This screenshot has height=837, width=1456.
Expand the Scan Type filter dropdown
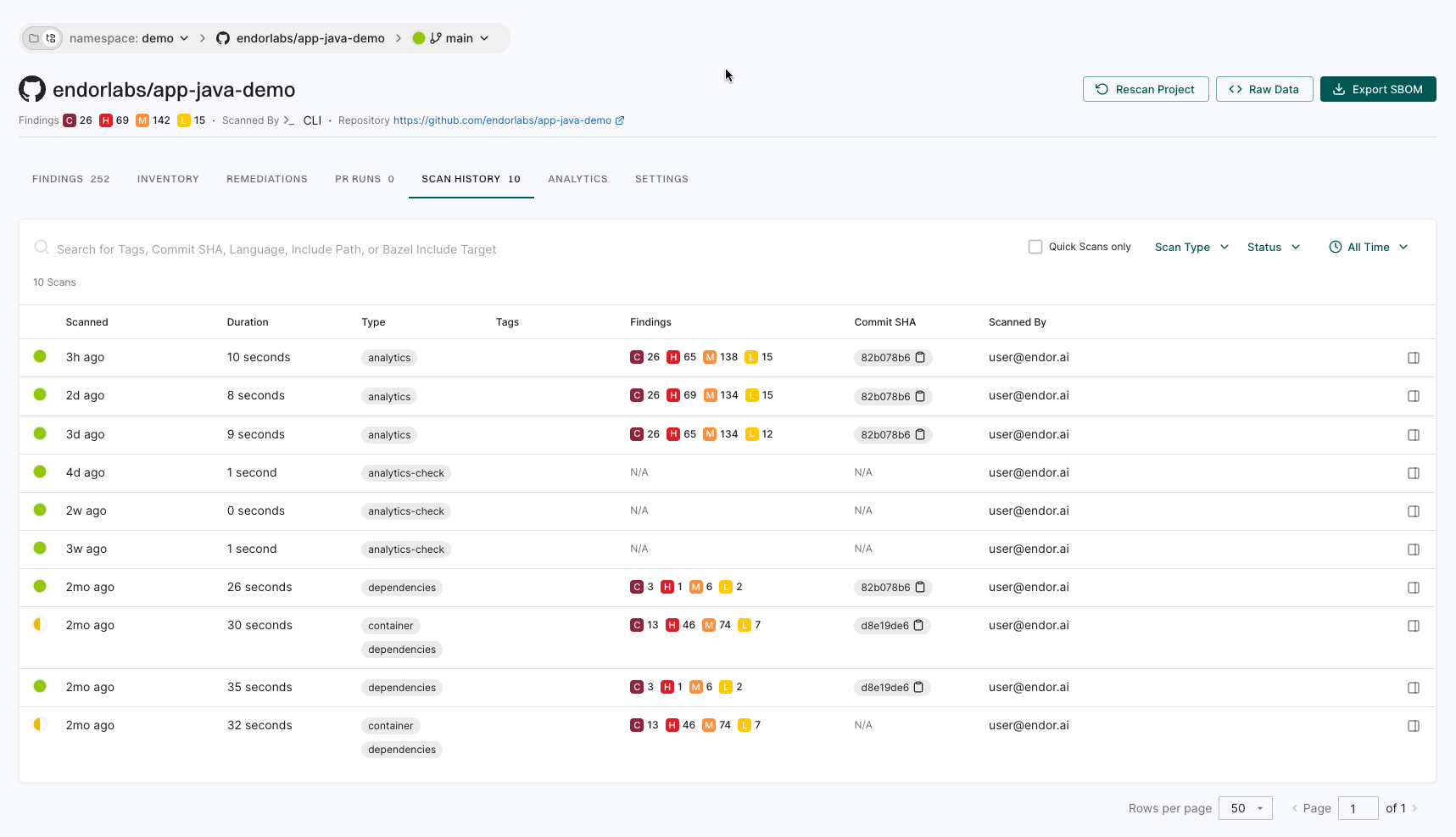pos(1191,247)
